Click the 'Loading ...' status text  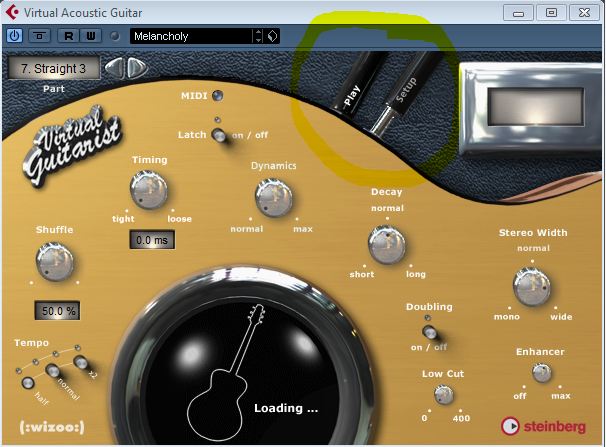coord(286,408)
